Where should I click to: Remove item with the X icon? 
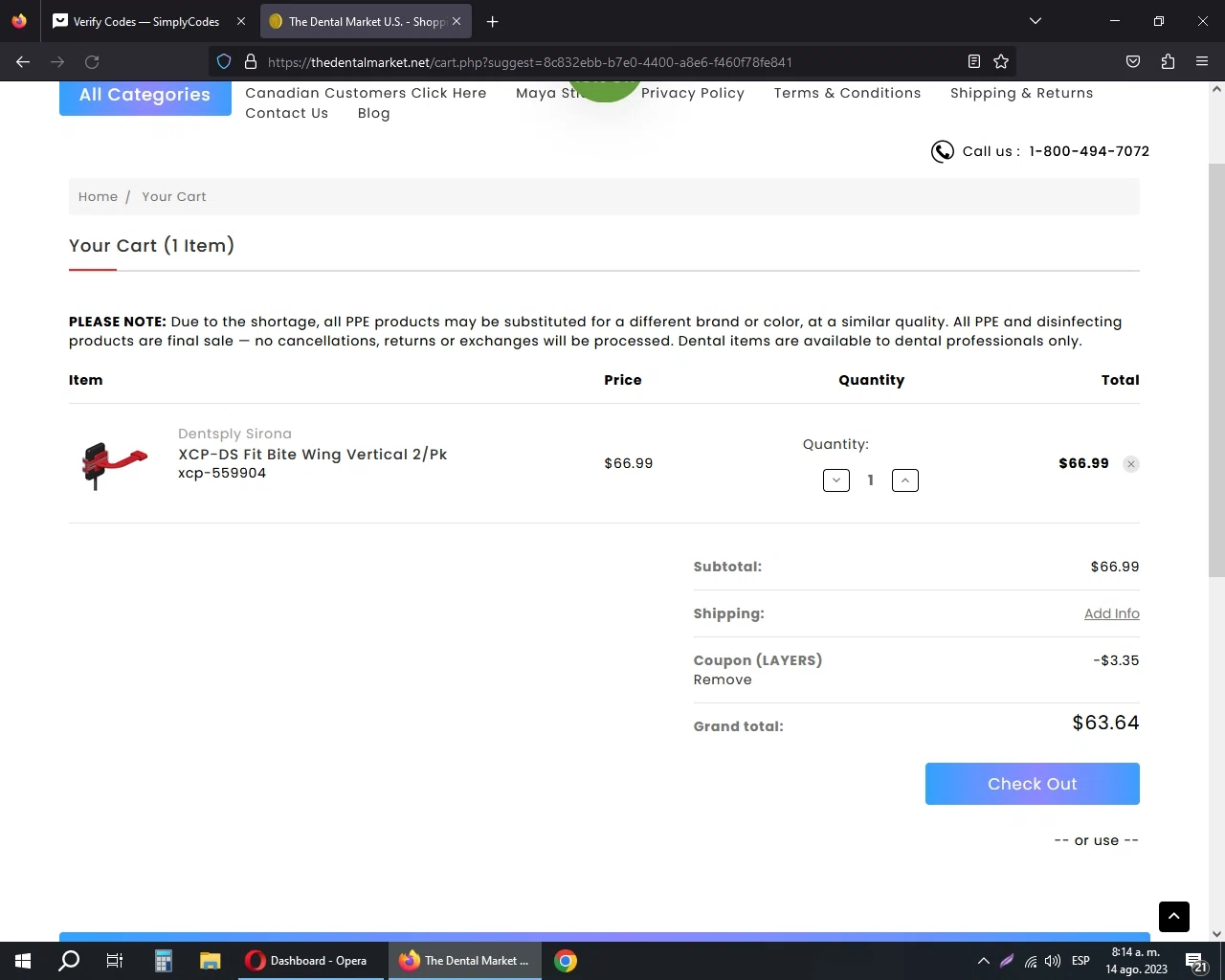tap(1131, 464)
